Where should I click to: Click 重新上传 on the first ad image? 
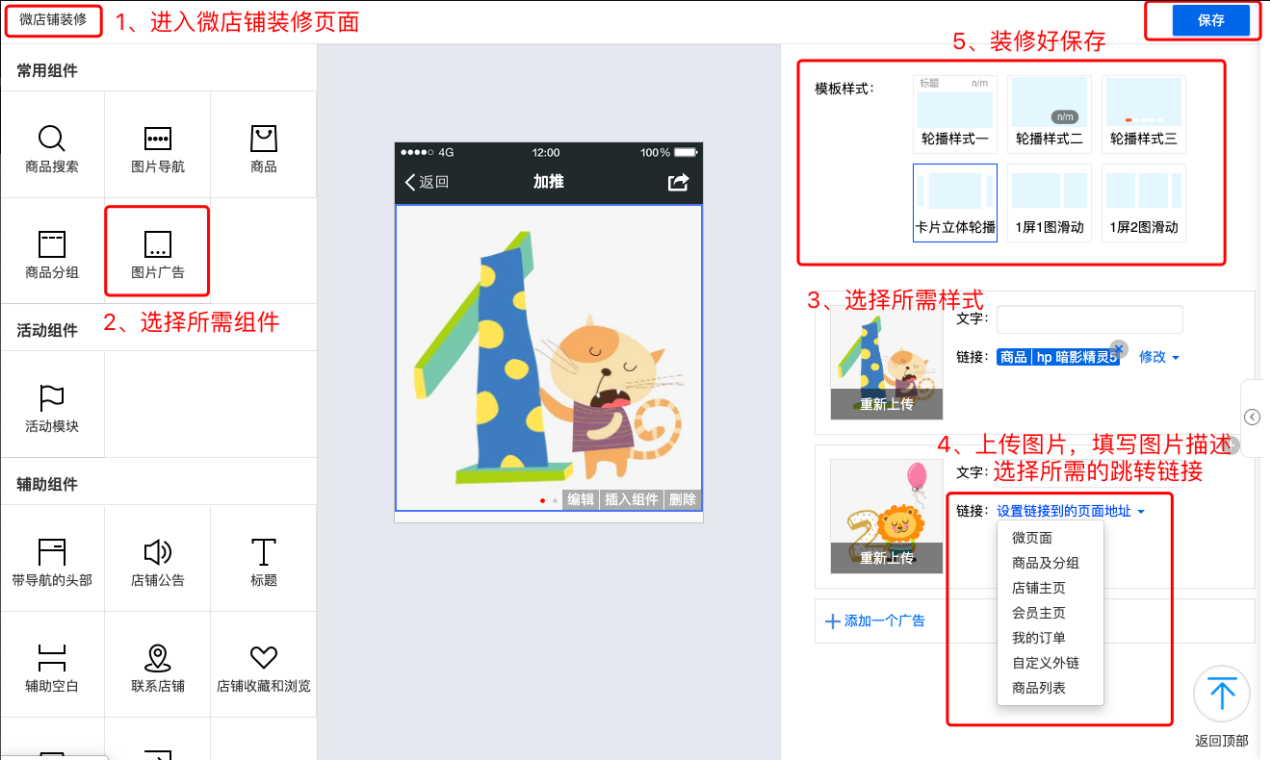tap(887, 404)
